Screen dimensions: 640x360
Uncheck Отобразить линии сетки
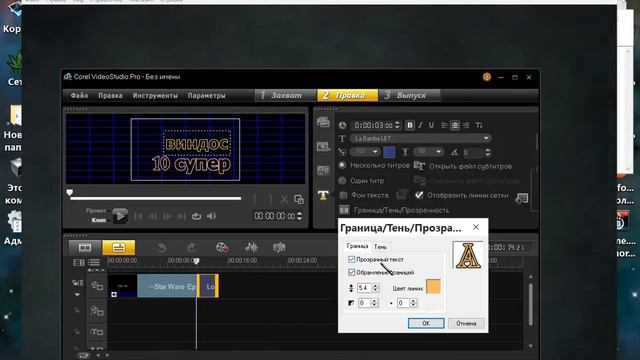coord(419,195)
